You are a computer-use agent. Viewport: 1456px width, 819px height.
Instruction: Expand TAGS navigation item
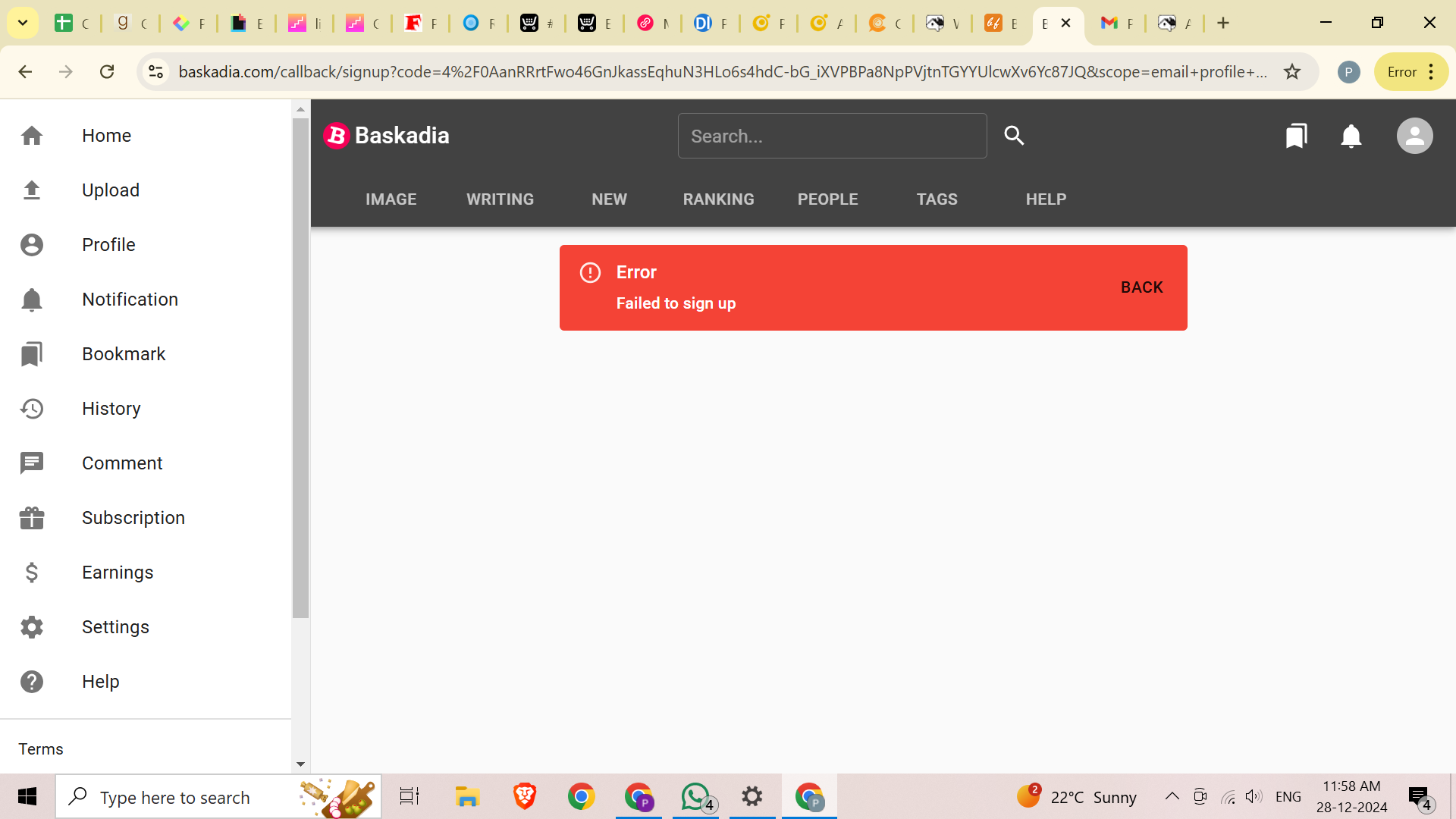pyautogui.click(x=937, y=199)
